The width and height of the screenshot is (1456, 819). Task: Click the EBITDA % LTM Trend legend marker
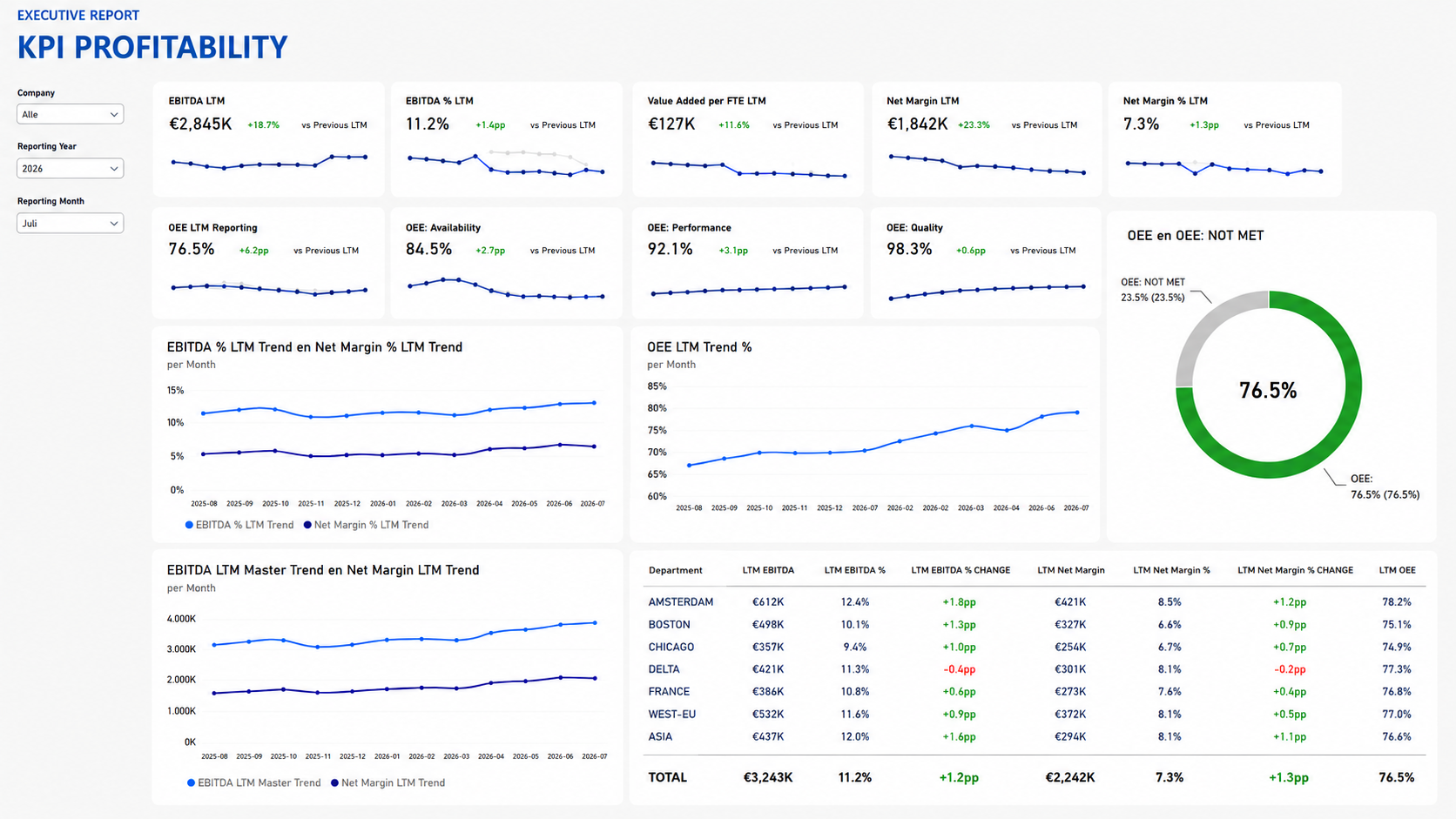coord(189,525)
